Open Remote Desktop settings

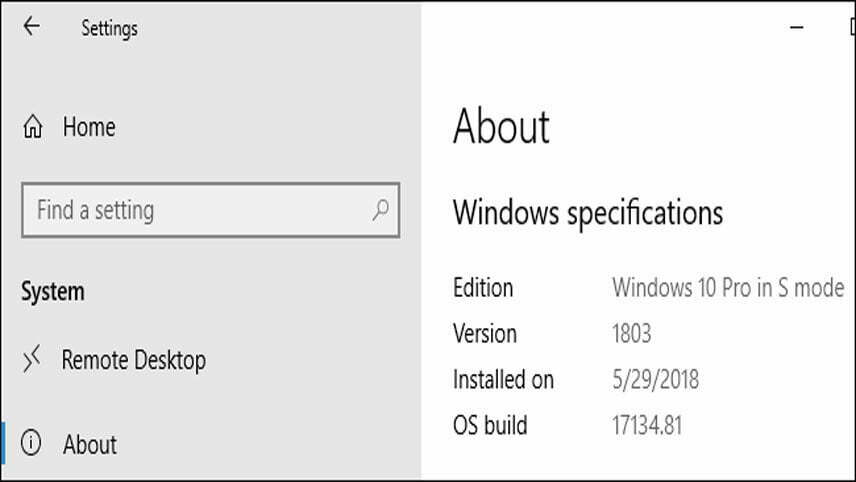coord(134,360)
